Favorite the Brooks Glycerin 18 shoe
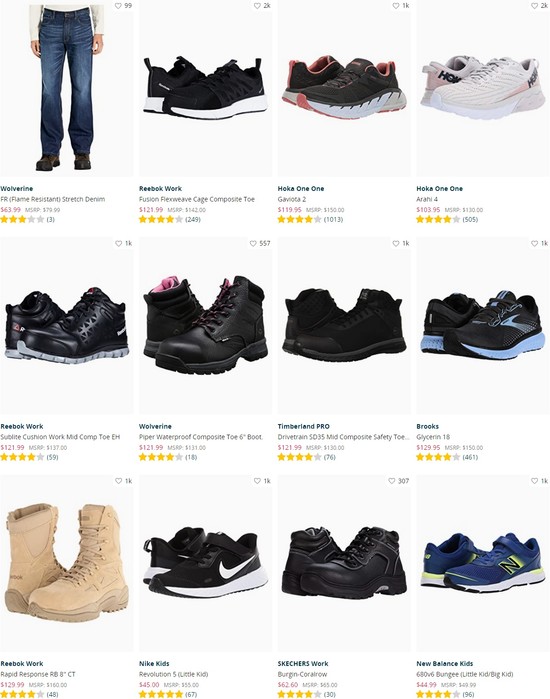This screenshot has width=550, height=699. [x=534, y=243]
